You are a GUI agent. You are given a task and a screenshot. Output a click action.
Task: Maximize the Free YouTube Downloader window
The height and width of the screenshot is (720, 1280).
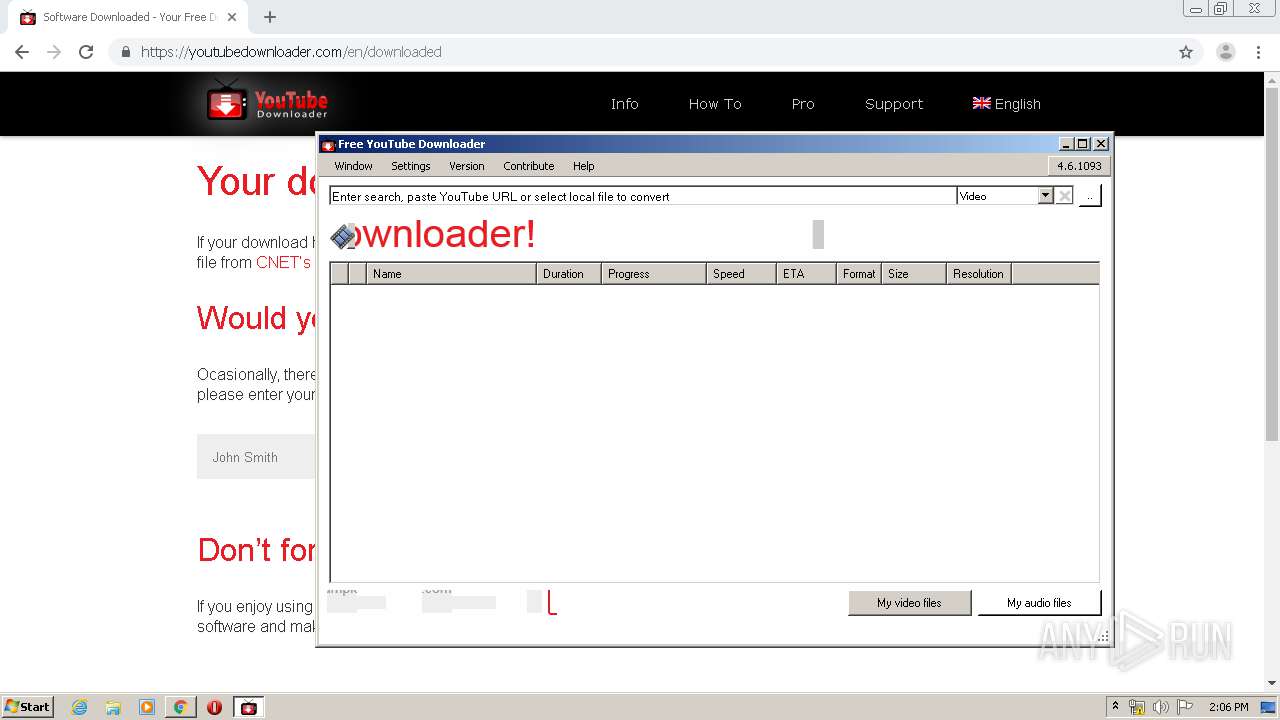[x=1083, y=144]
